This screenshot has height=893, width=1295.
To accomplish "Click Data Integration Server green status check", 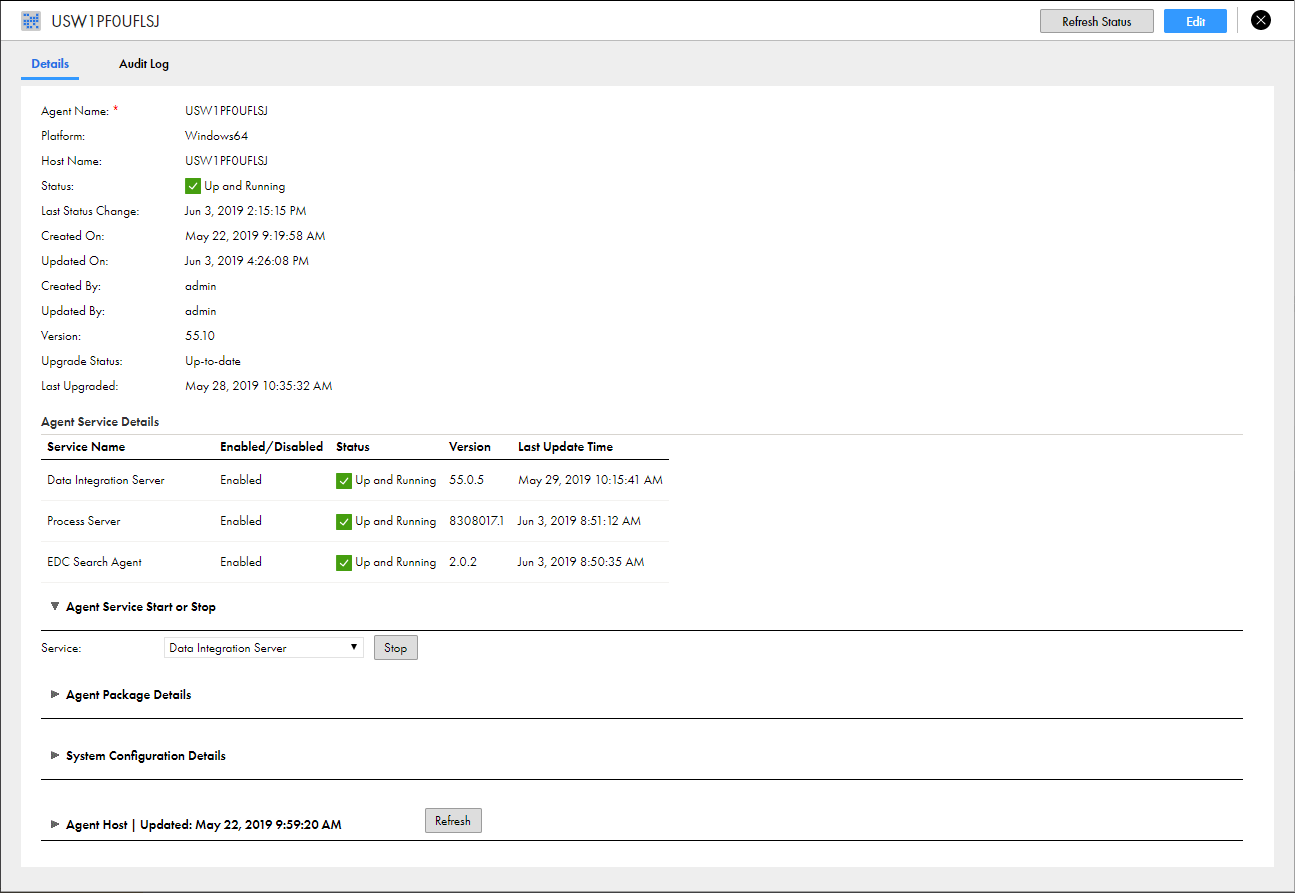I will coord(344,481).
